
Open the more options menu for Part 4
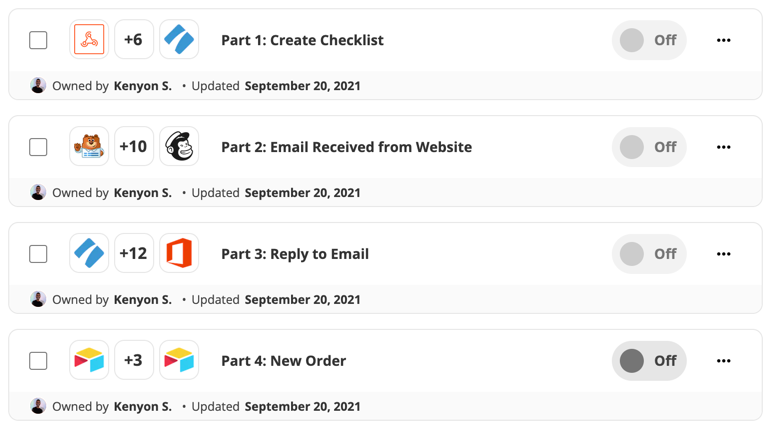[723, 361]
